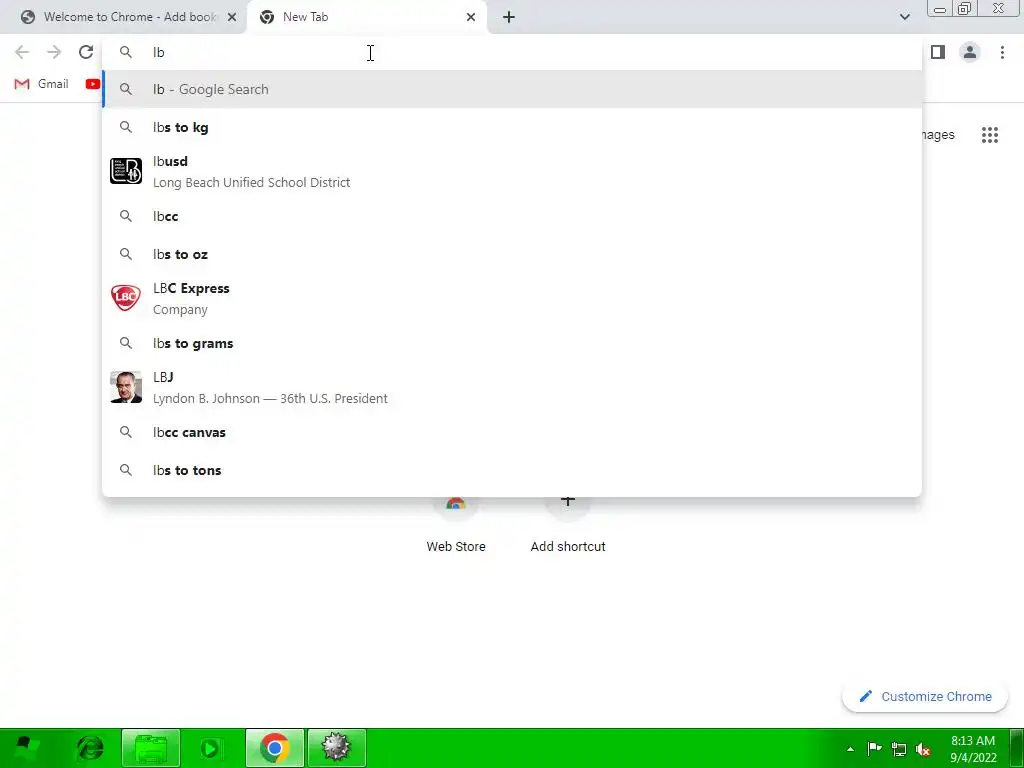This screenshot has width=1024, height=768.
Task: Select the New Tab tab
Action: 366,18
